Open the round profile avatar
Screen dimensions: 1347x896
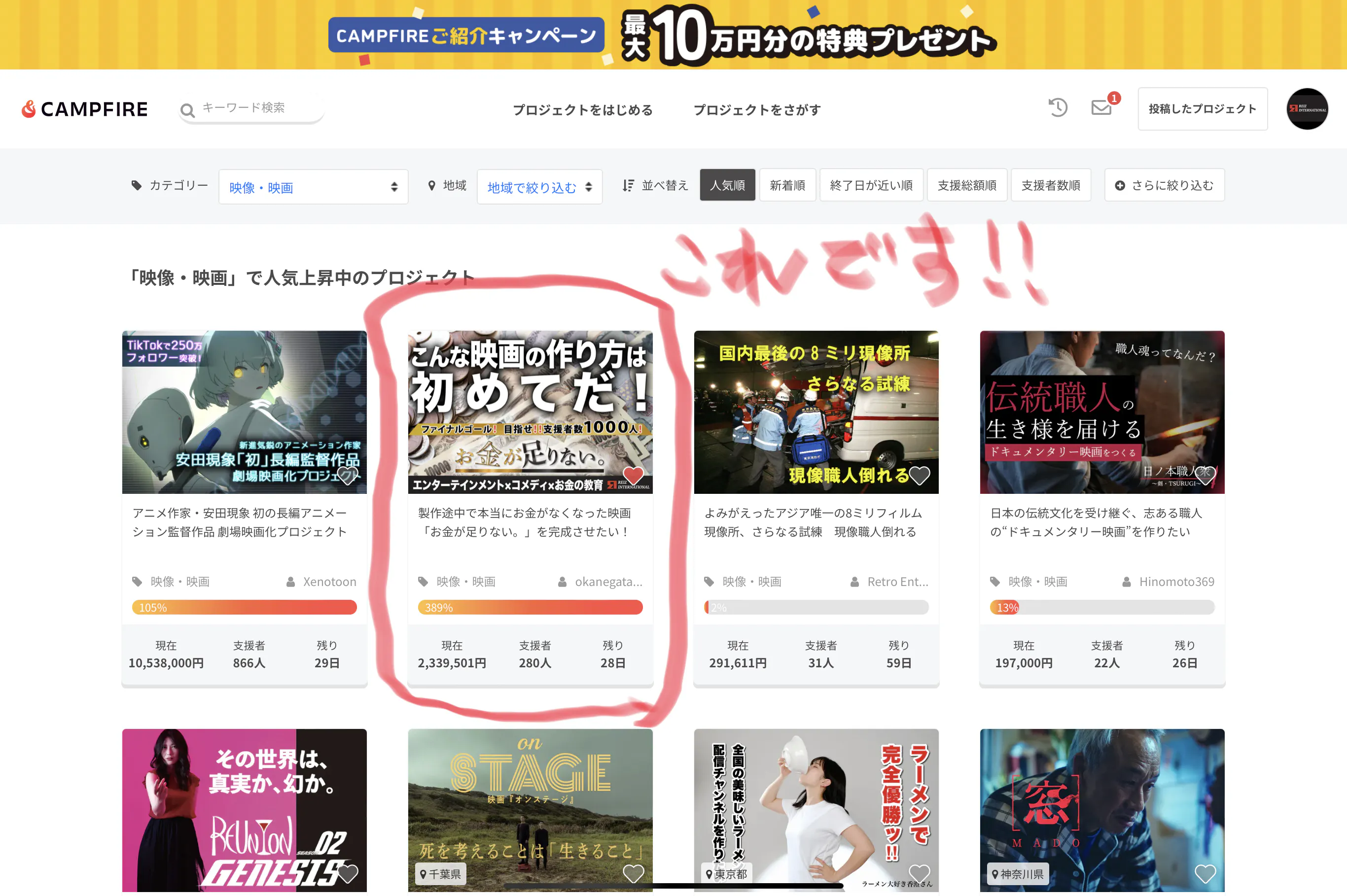(1307, 108)
